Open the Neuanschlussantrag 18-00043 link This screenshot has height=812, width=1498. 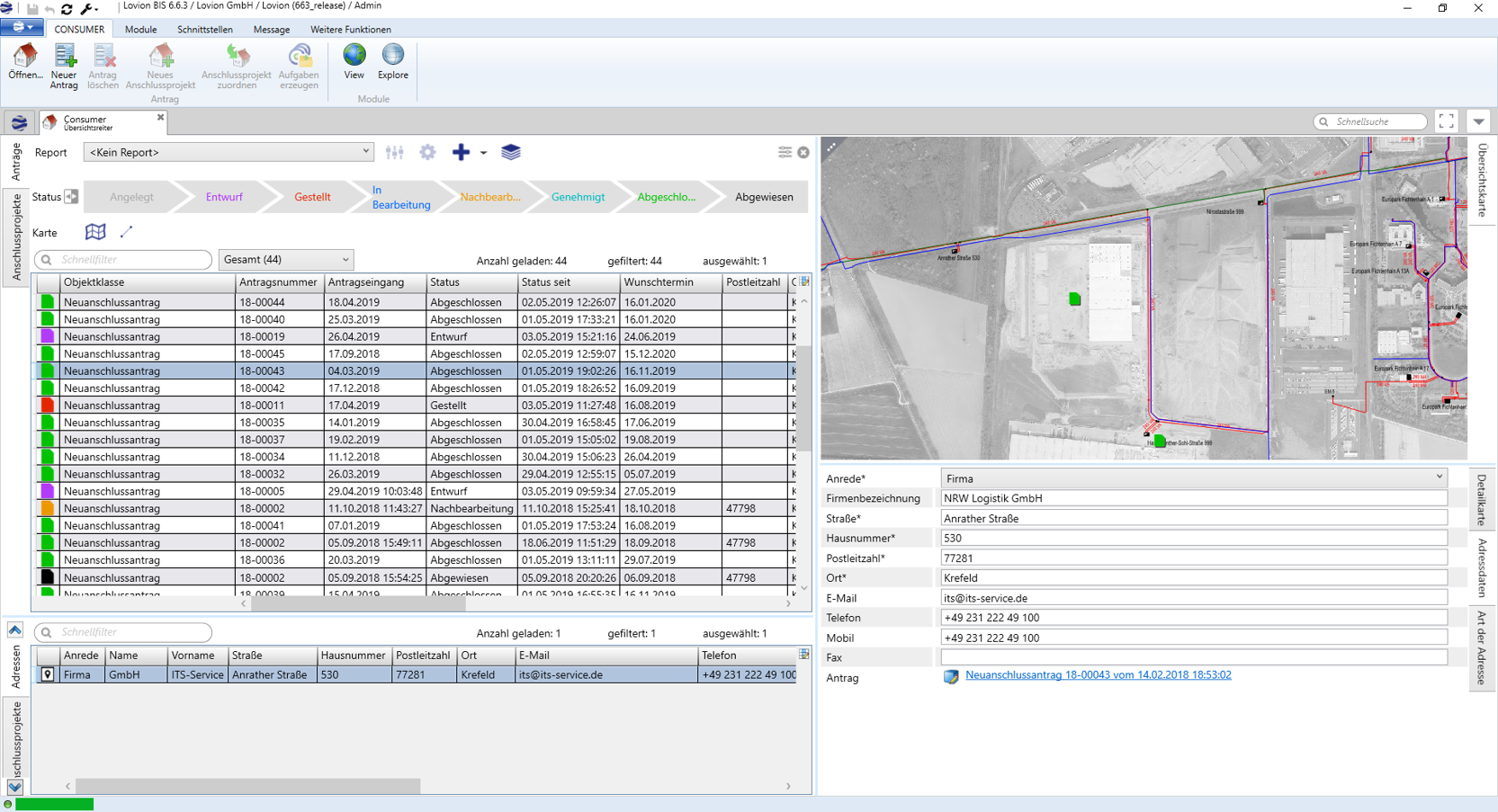tap(1098, 675)
